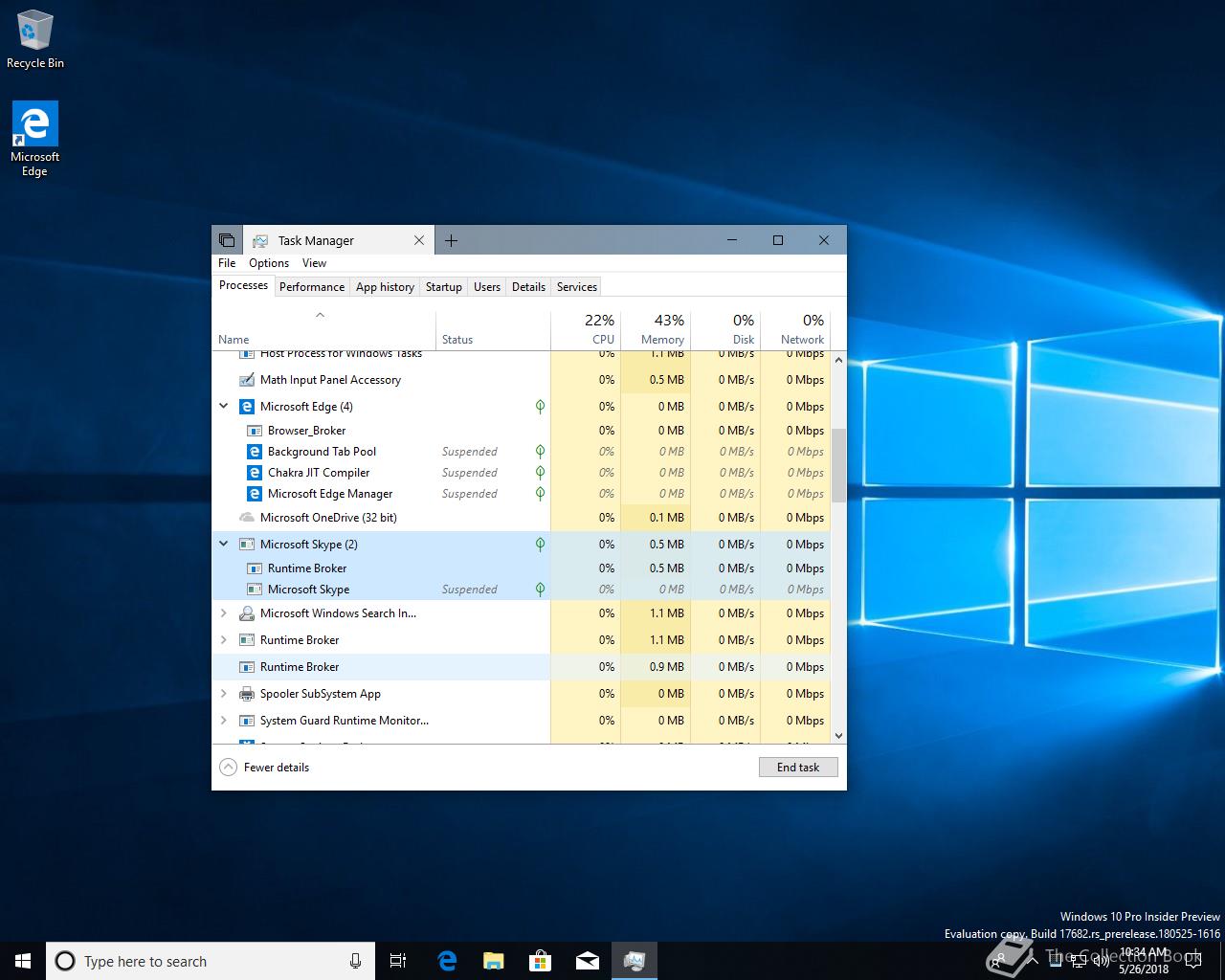Click the Microsoft Edge (4) process icon

pos(246,407)
